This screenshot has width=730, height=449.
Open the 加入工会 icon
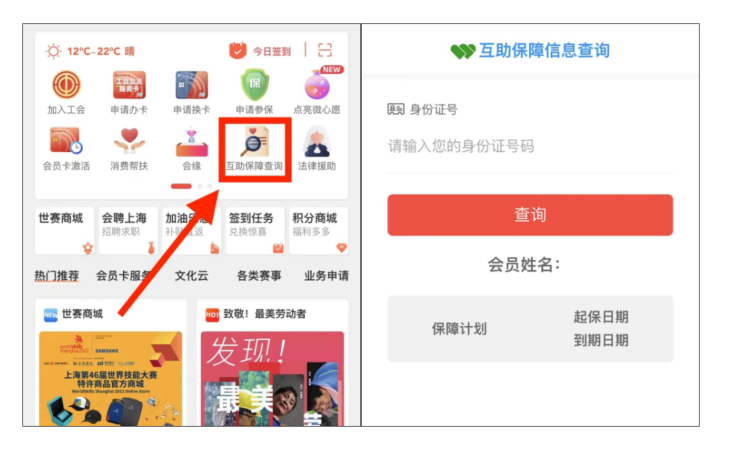(66, 85)
